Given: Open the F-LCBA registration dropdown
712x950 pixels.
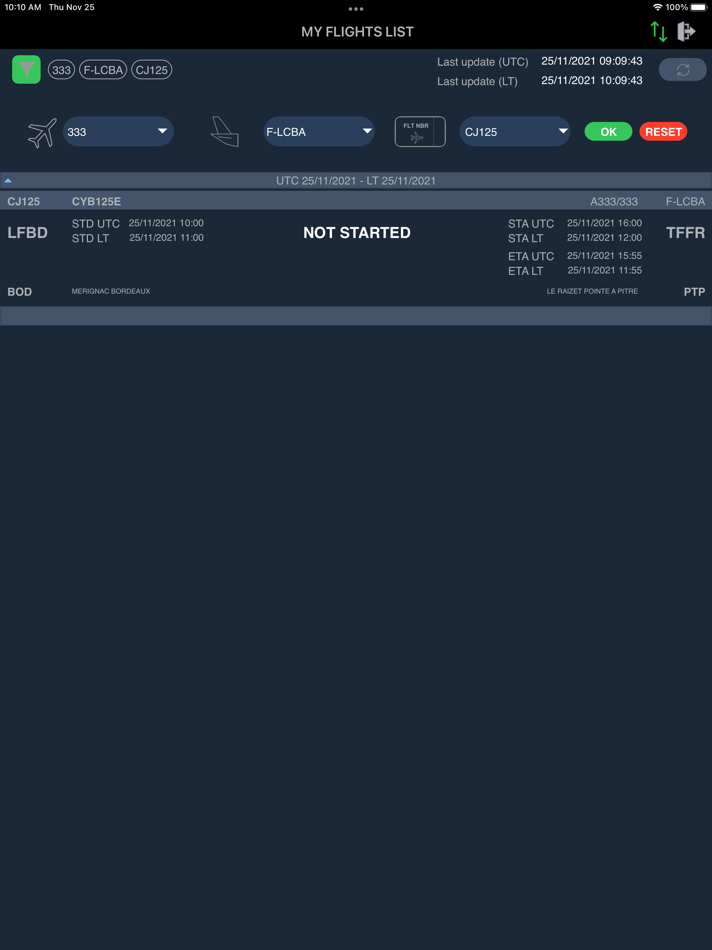Looking at the screenshot, I should click(319, 131).
